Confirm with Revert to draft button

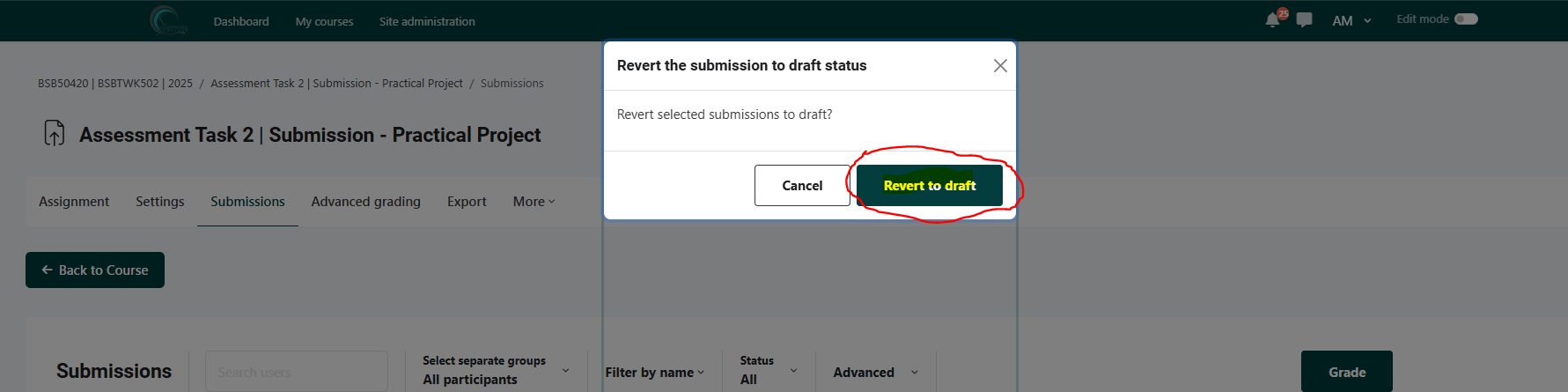click(x=929, y=186)
